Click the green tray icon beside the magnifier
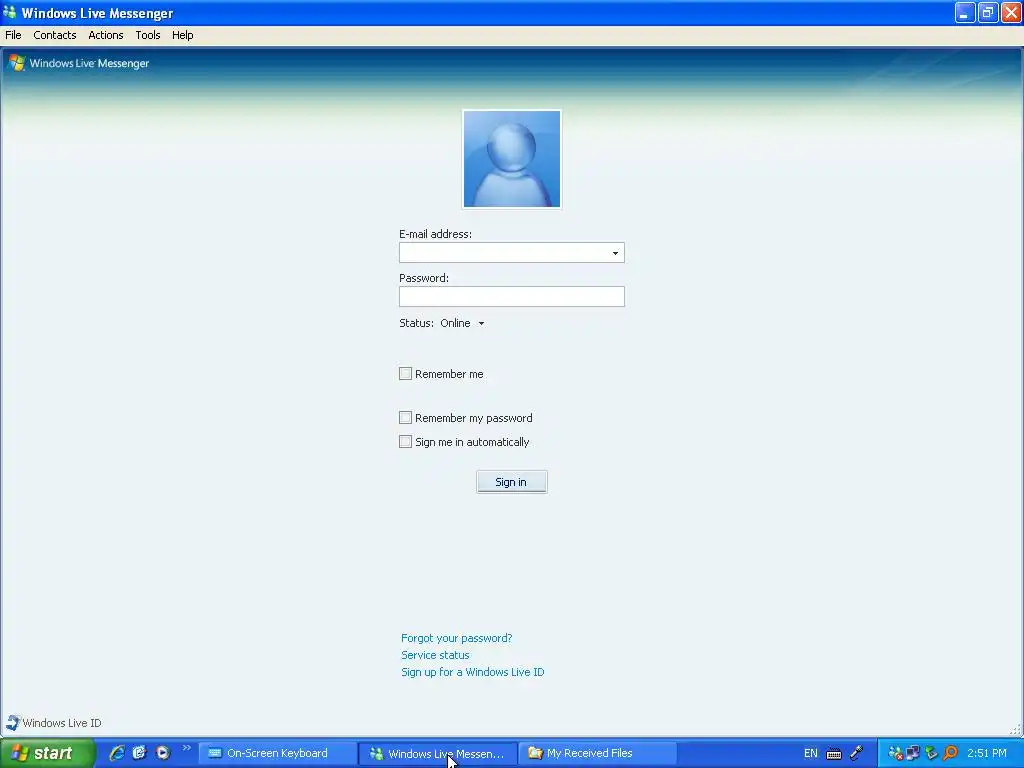The image size is (1024, 768). [931, 753]
